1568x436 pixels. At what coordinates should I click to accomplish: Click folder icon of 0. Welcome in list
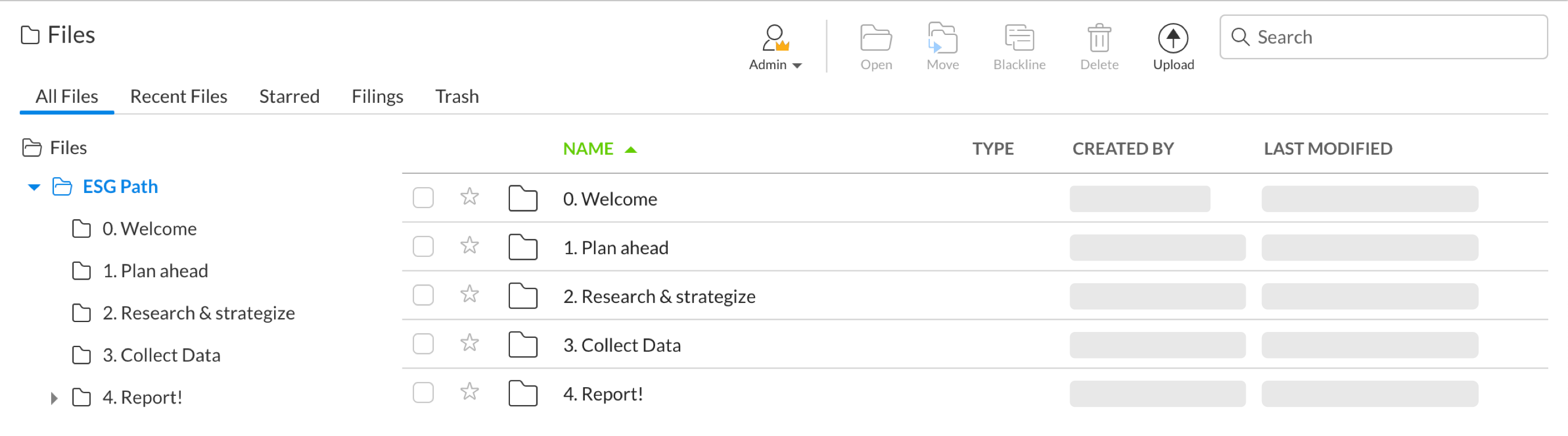[523, 198]
